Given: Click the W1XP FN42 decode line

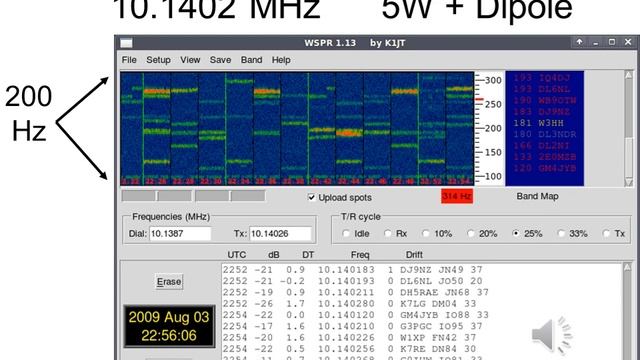Looking at the screenshot, I should click(x=349, y=338).
